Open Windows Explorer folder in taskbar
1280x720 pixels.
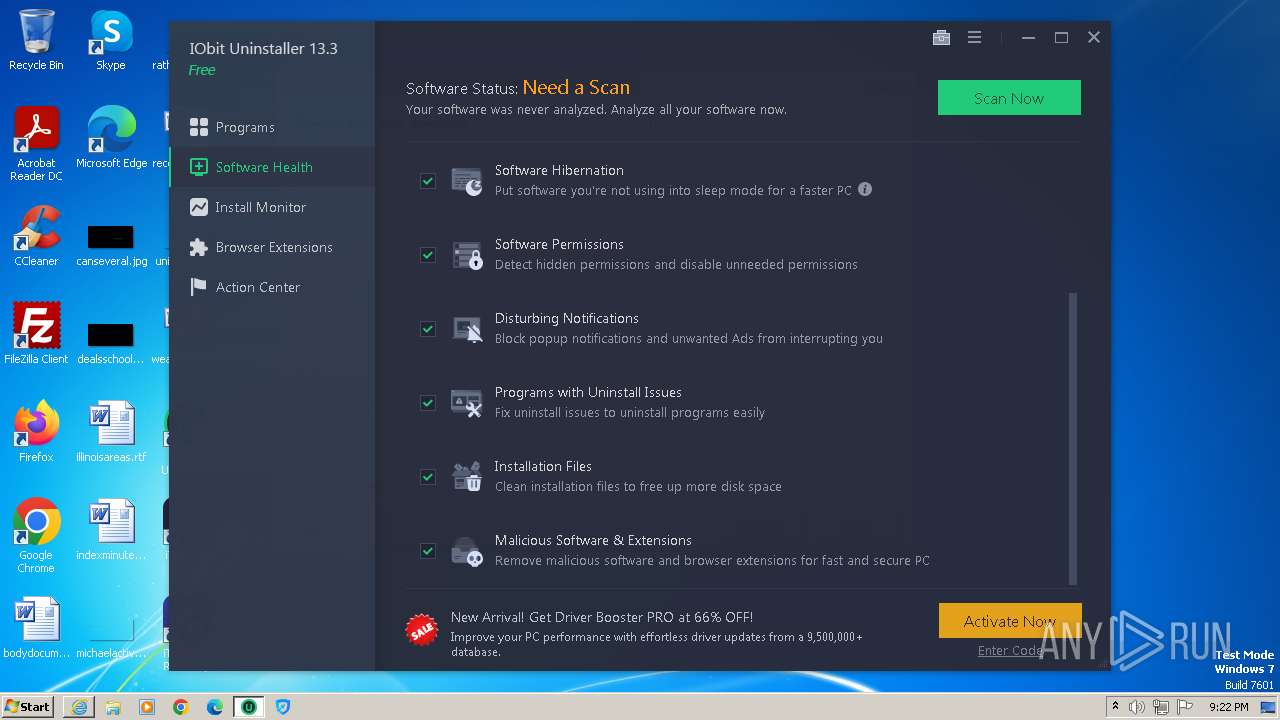pyautogui.click(x=113, y=707)
